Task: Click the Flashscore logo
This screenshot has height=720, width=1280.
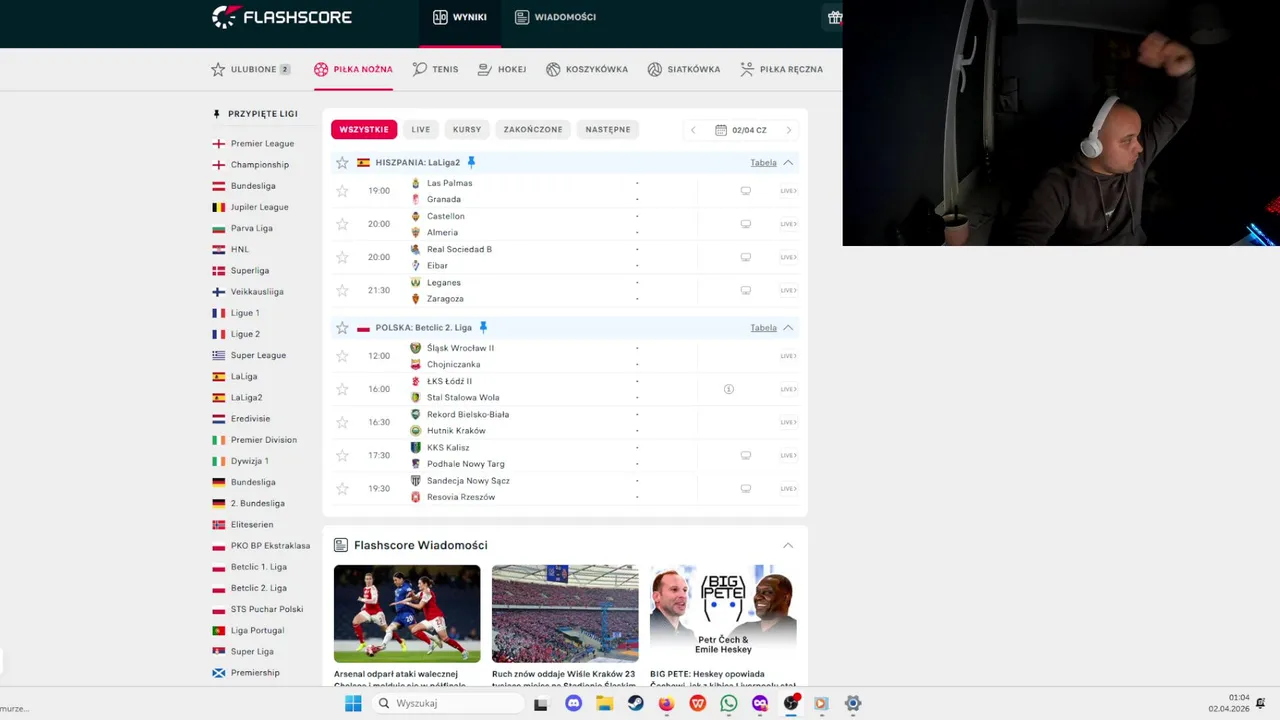Action: click(x=282, y=17)
